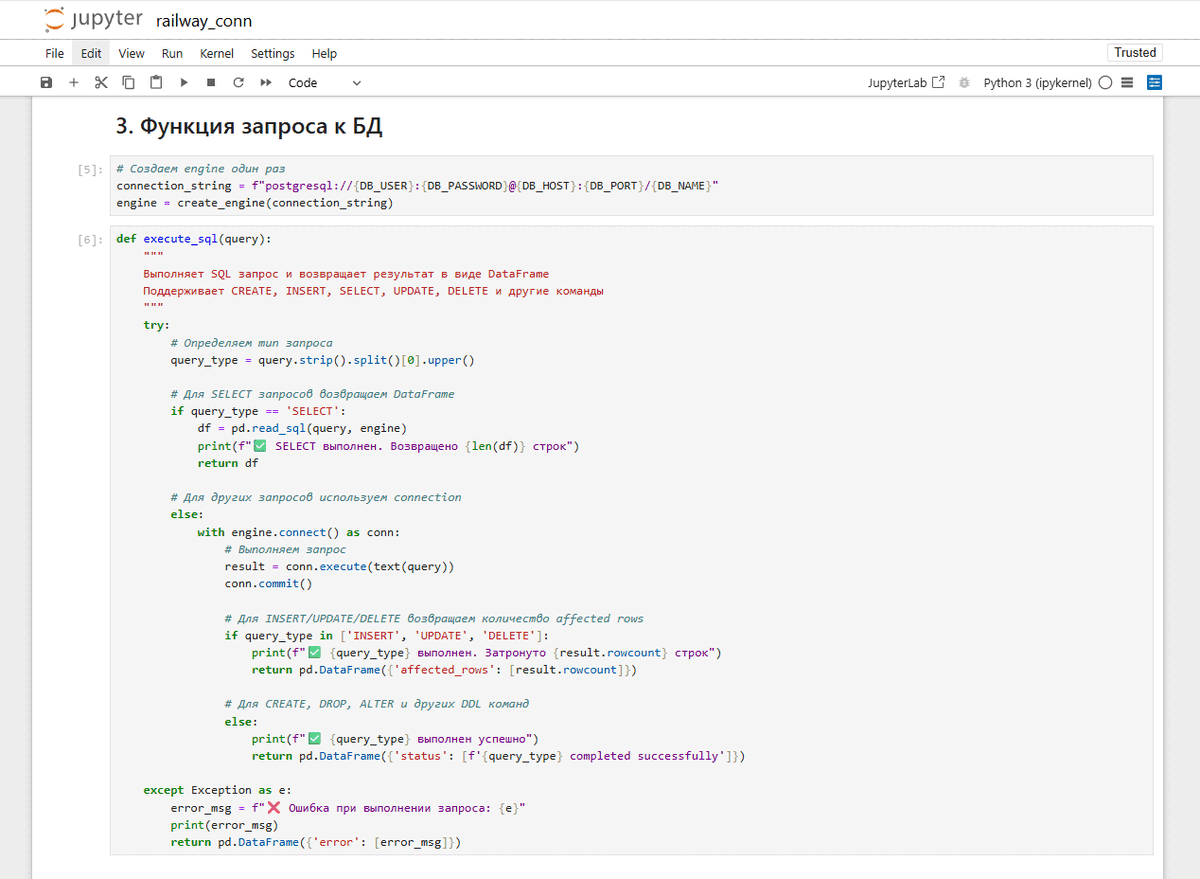1200x879 pixels.
Task: Toggle the blue right sidebar panel icon
Action: click(x=1155, y=83)
